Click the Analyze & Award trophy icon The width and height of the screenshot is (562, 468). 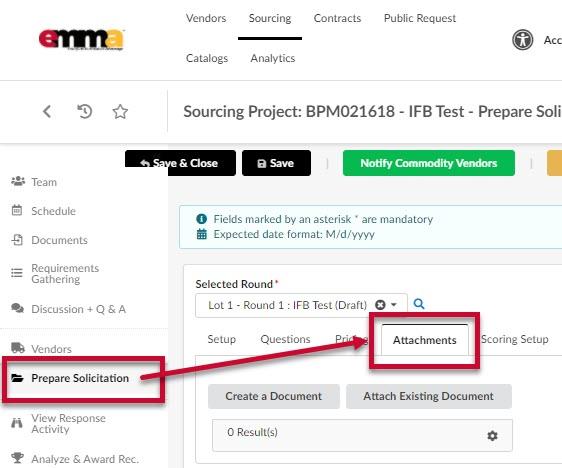(x=17, y=458)
